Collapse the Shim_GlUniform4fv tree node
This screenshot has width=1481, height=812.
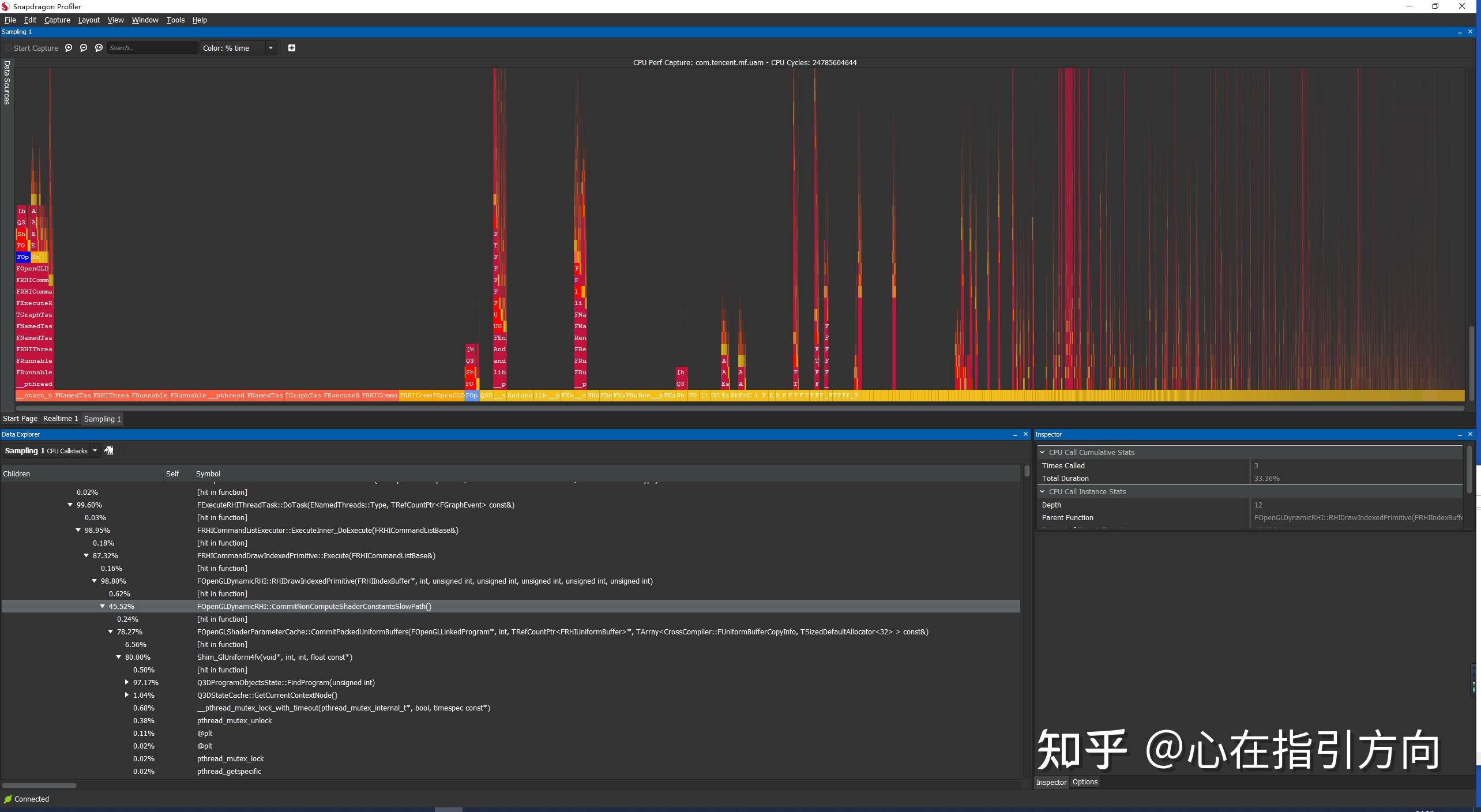pyautogui.click(x=119, y=657)
